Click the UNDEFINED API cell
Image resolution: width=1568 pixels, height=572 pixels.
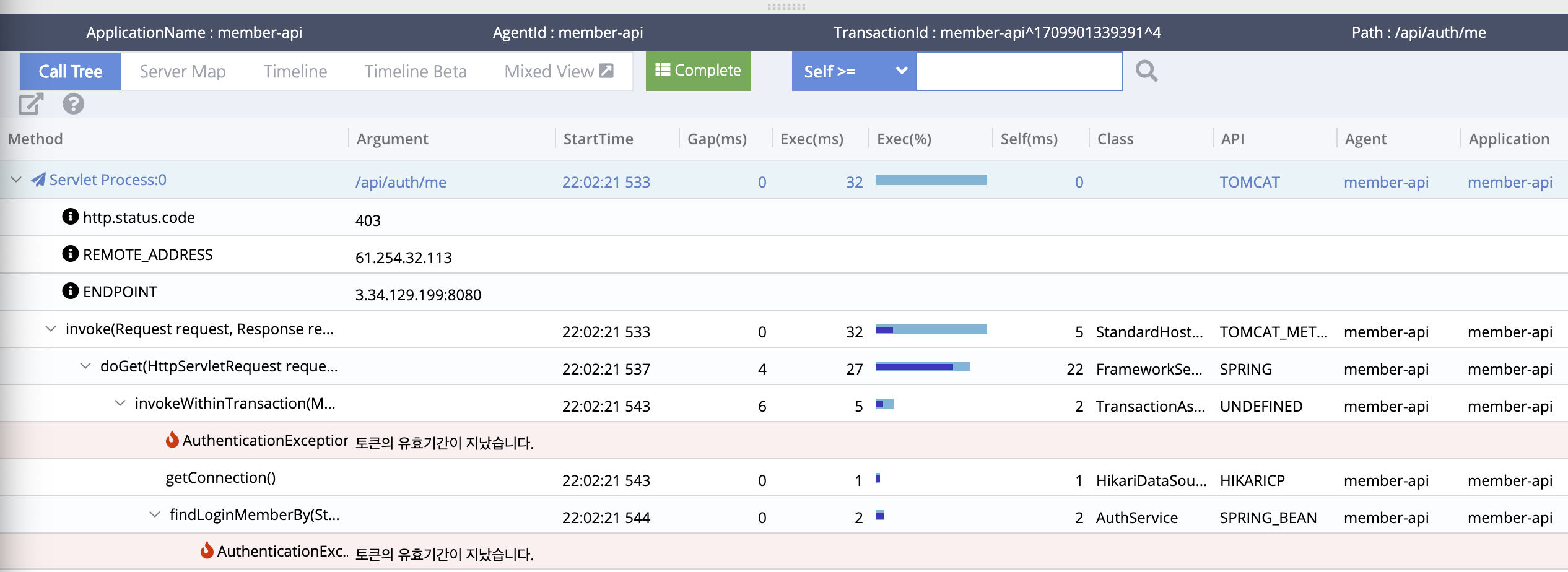(1261, 406)
